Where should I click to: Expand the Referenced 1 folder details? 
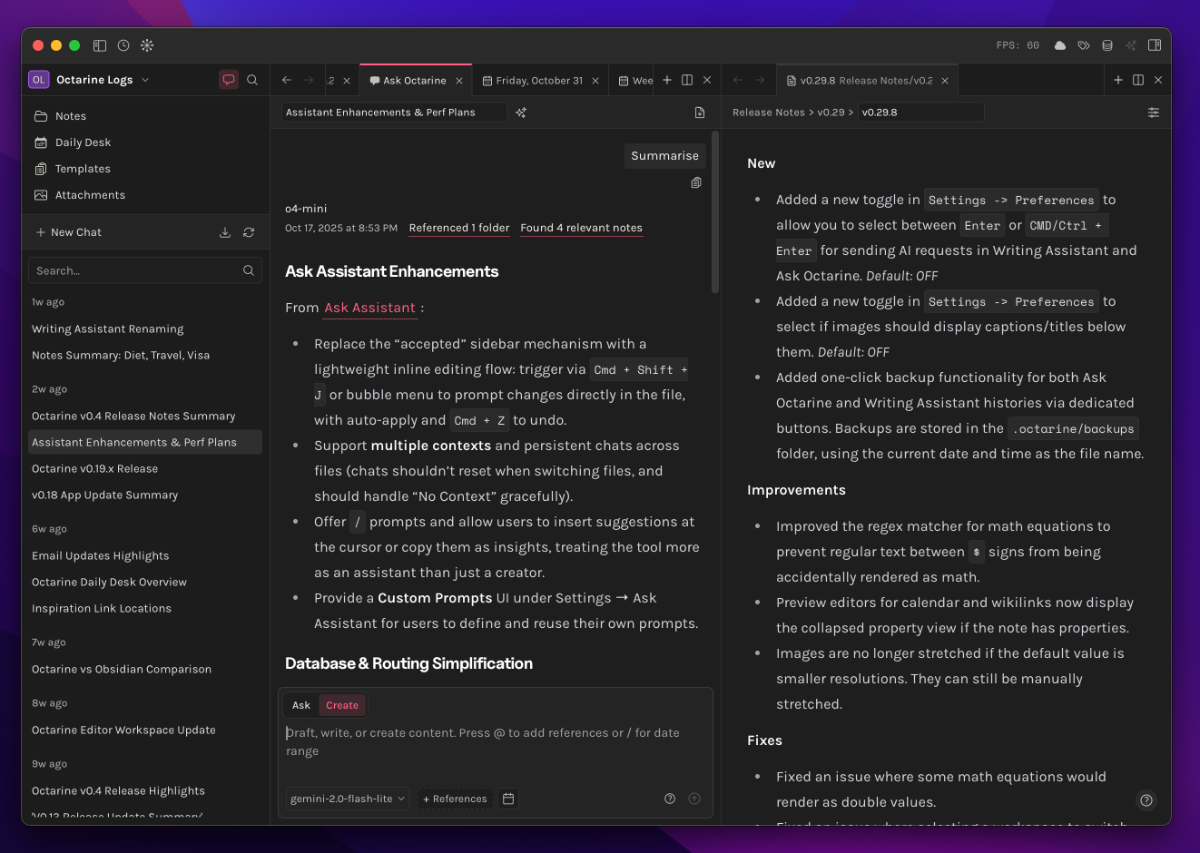[x=459, y=228]
